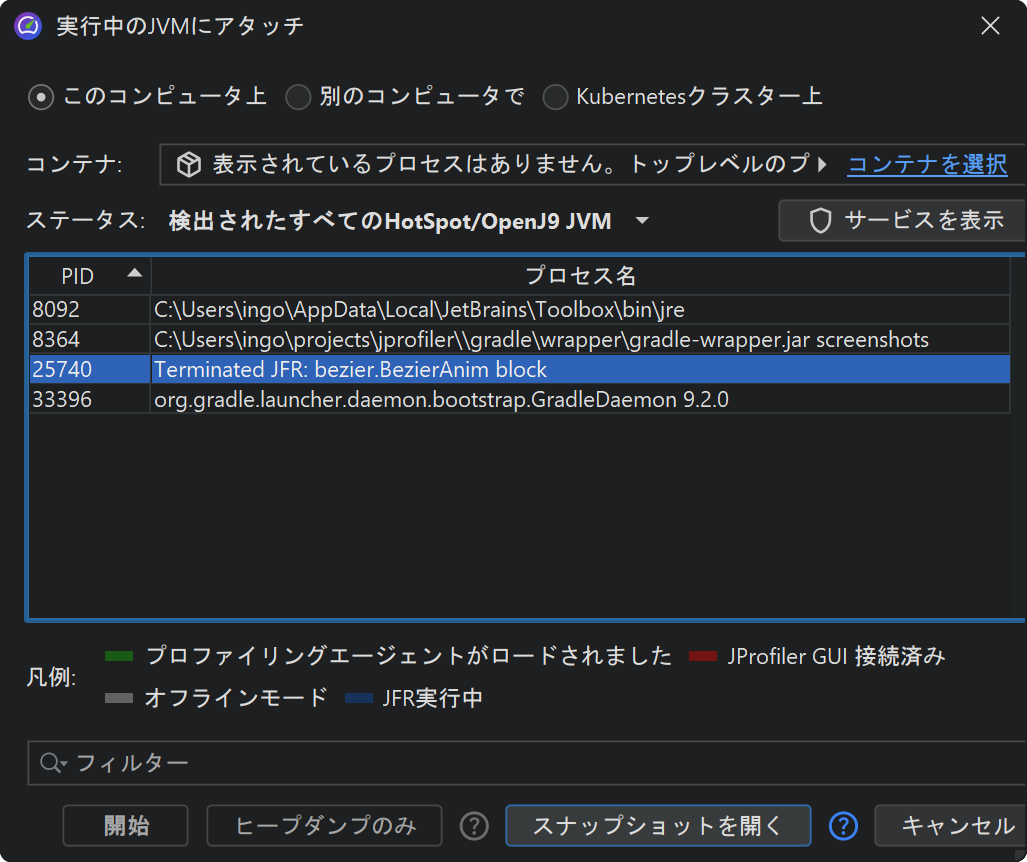Viewport: 1027px width, 862px height.
Task: Click the オフラインモード legend text
Action: click(236, 698)
